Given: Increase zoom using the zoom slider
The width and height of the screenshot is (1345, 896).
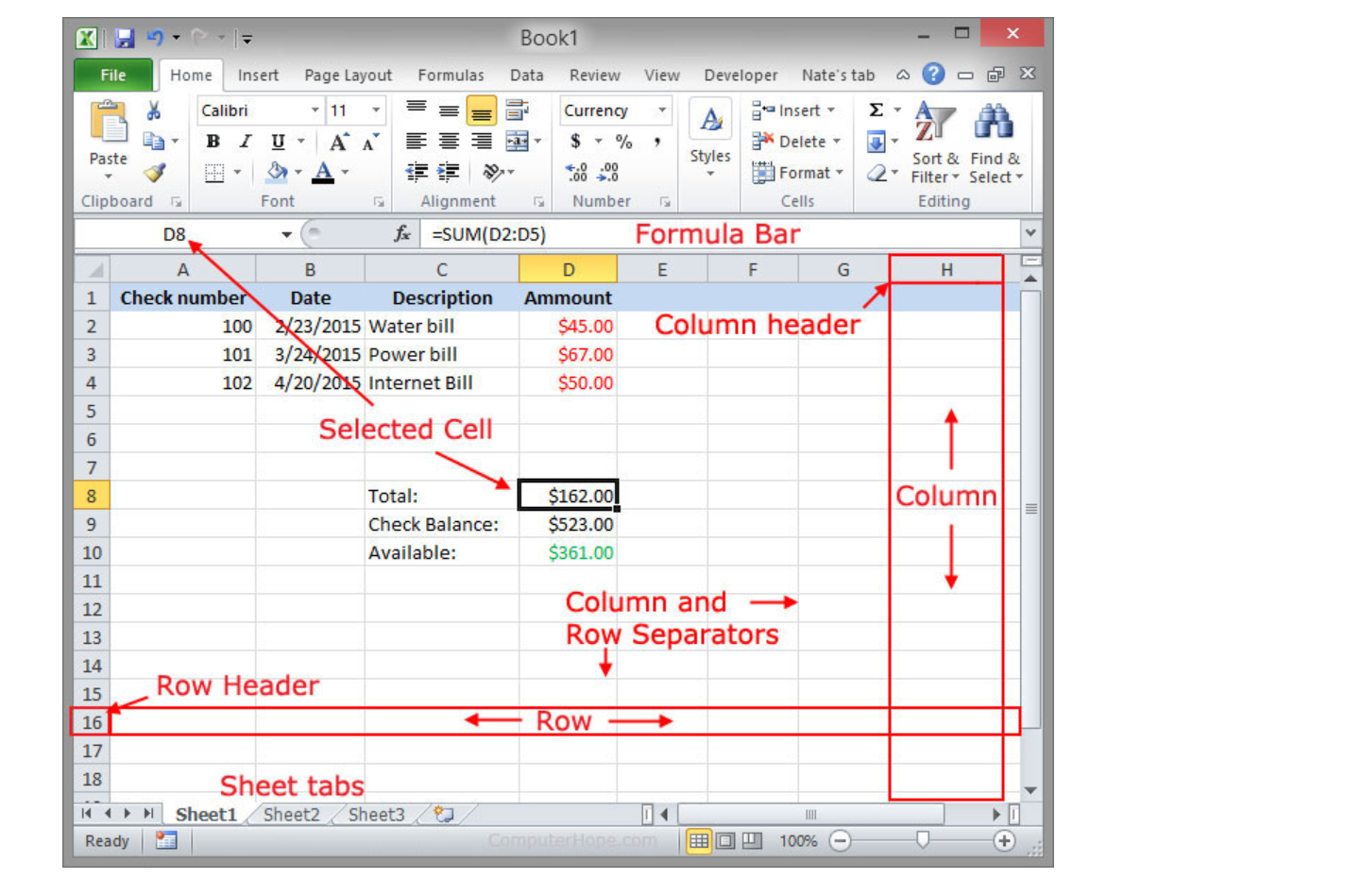Looking at the screenshot, I should (1002, 840).
